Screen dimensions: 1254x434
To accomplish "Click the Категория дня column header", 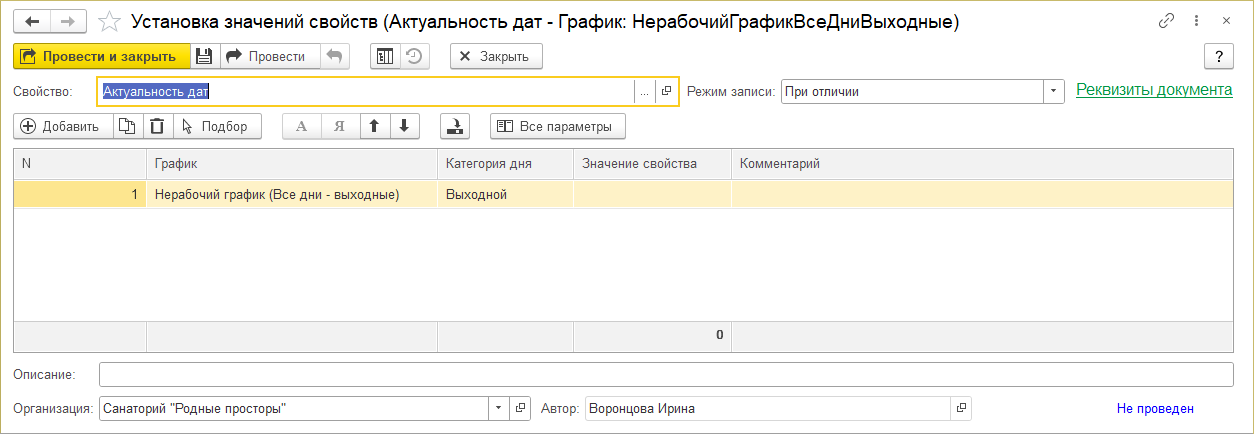I will pyautogui.click(x=488, y=164).
